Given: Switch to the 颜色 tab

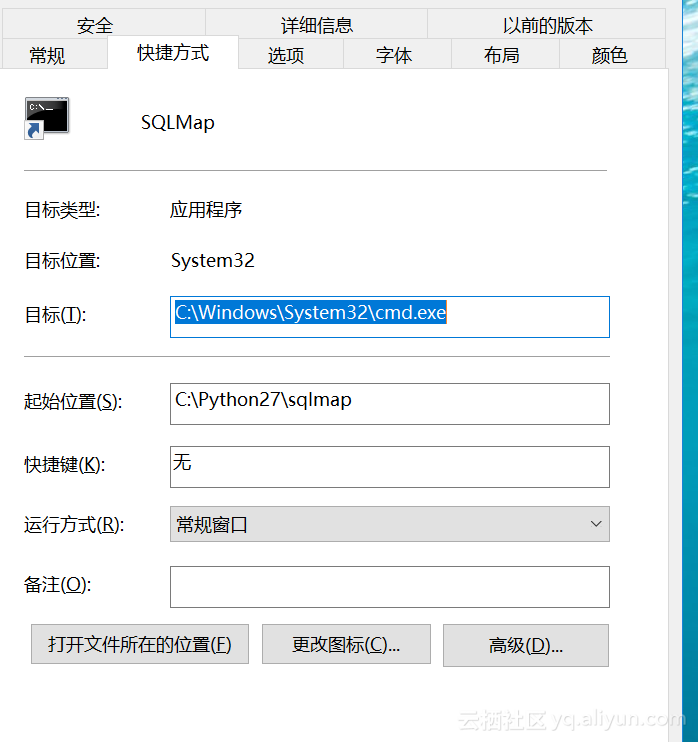Looking at the screenshot, I should click(x=613, y=55).
